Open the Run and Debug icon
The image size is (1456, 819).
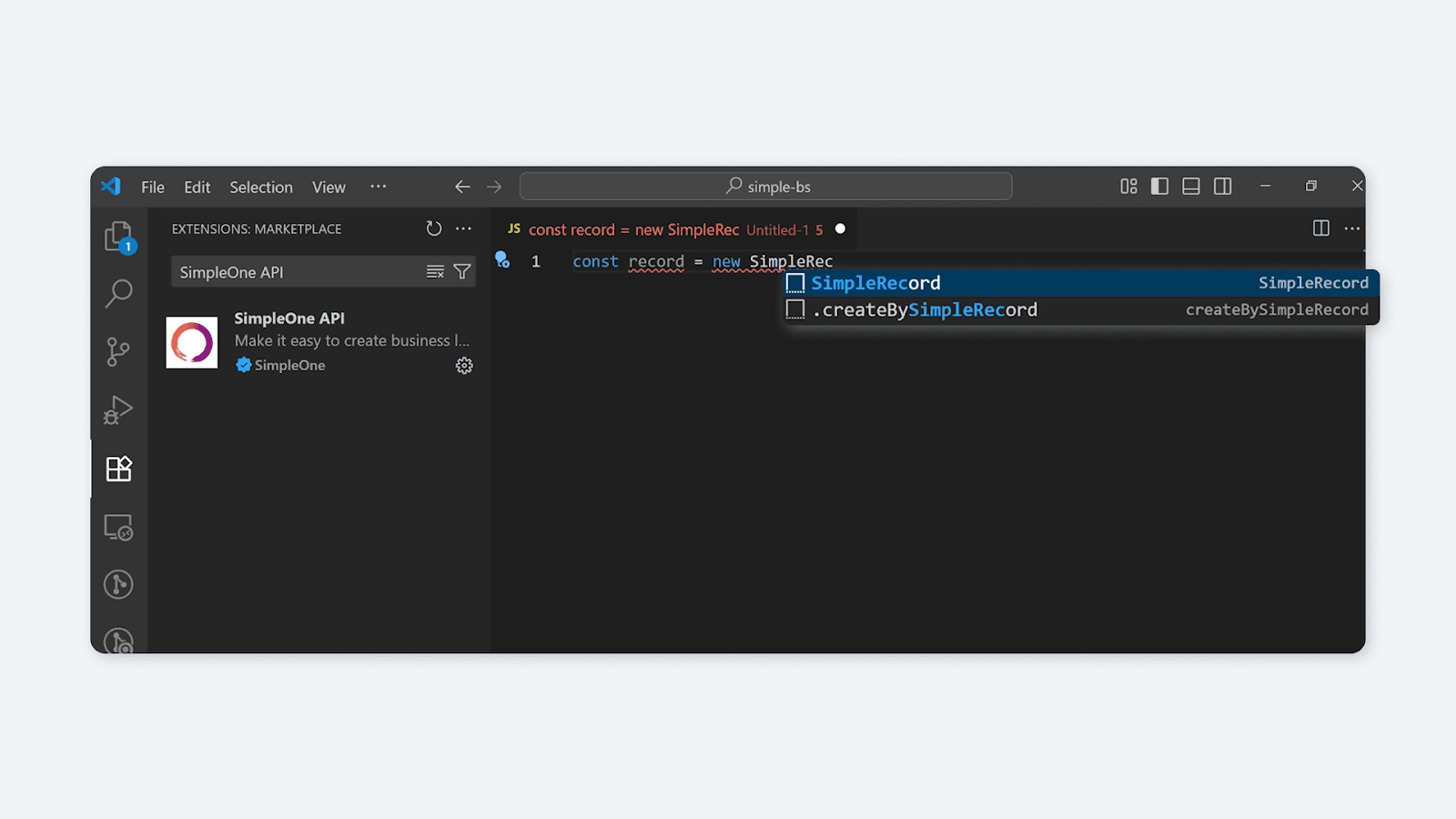point(118,410)
